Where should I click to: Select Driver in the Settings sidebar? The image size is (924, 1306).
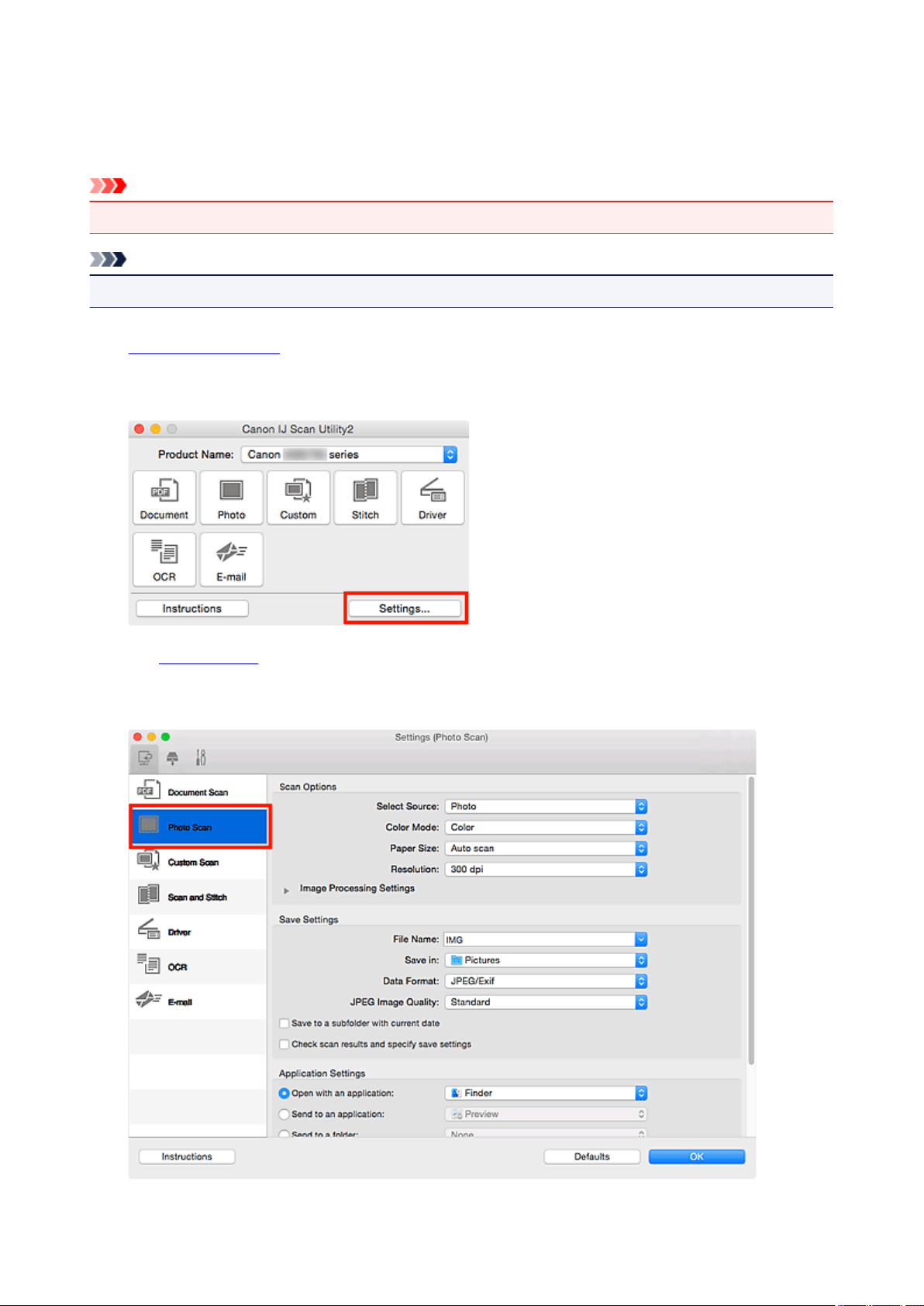pos(198,931)
